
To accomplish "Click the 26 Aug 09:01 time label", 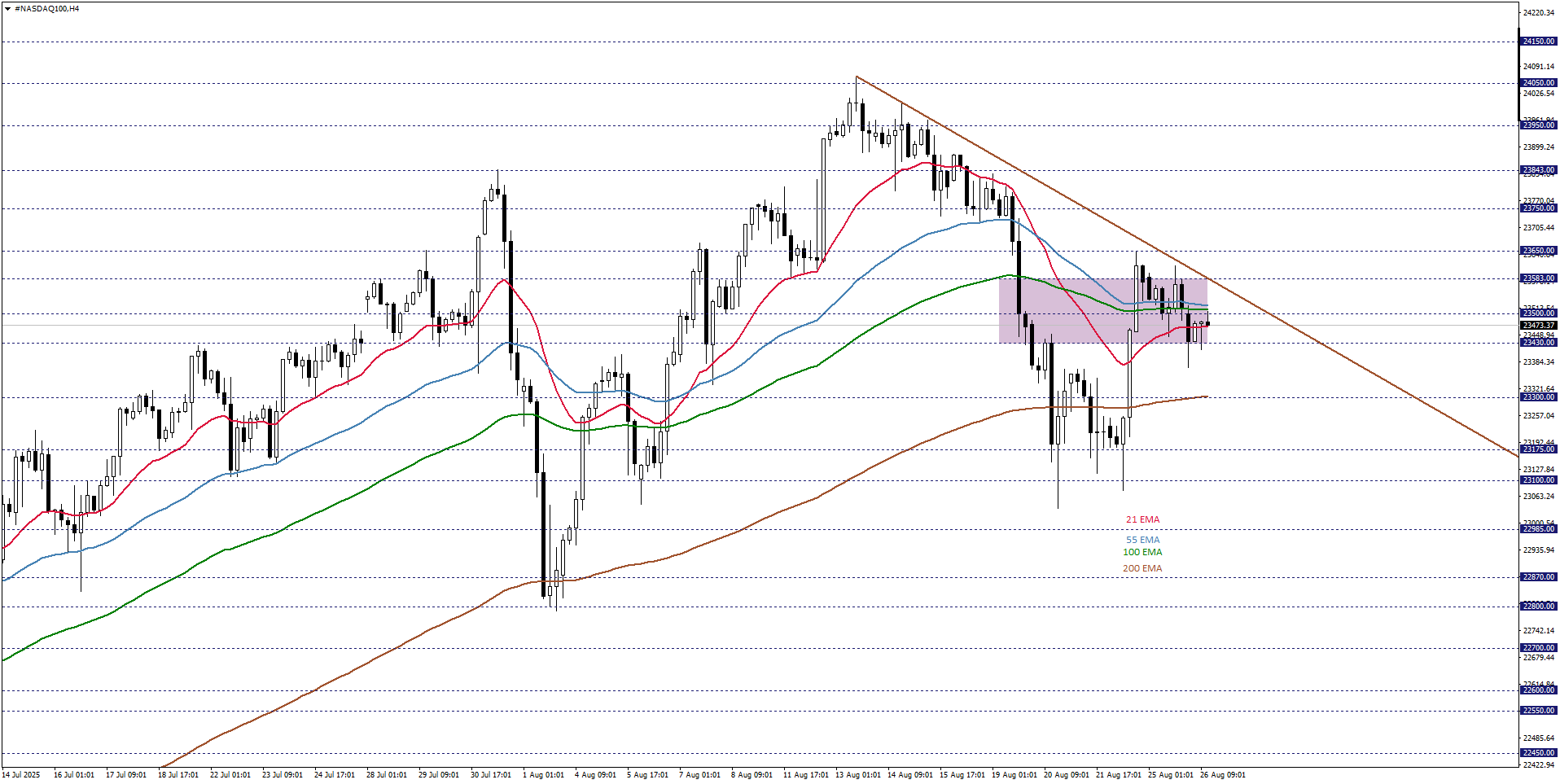I will pyautogui.click(x=1222, y=775).
